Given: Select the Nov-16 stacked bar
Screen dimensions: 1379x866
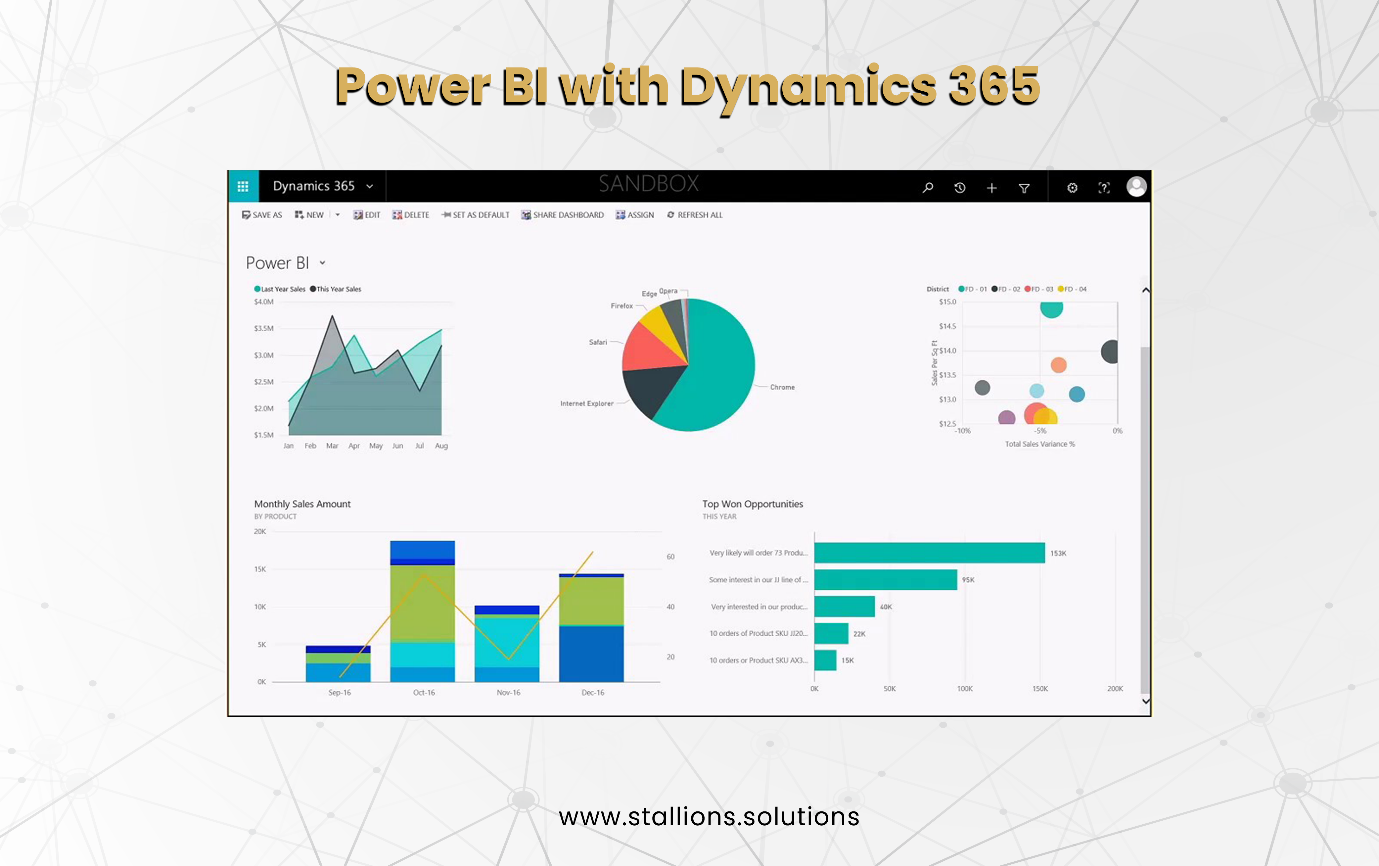Looking at the screenshot, I should (x=507, y=644).
